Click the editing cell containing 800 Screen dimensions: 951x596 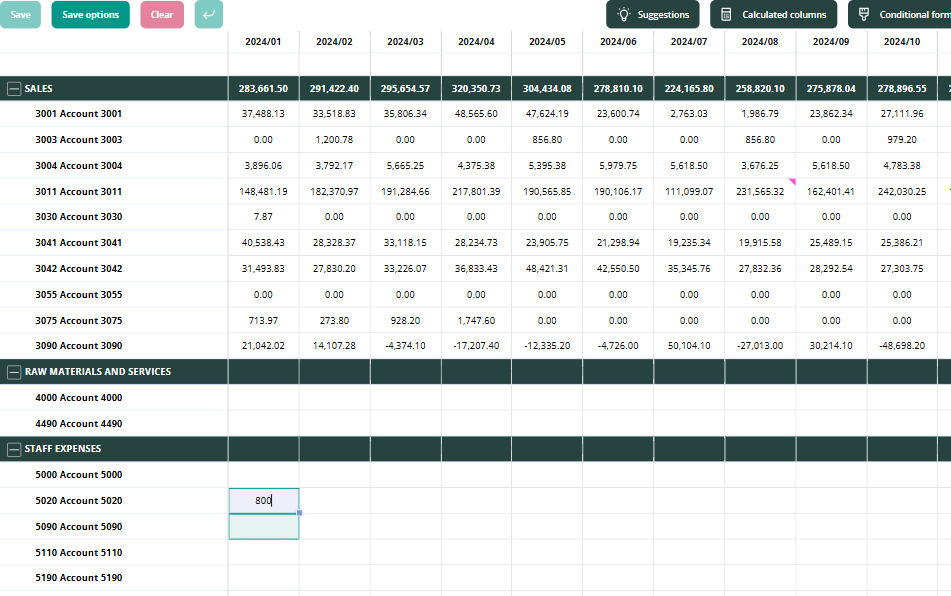point(264,501)
